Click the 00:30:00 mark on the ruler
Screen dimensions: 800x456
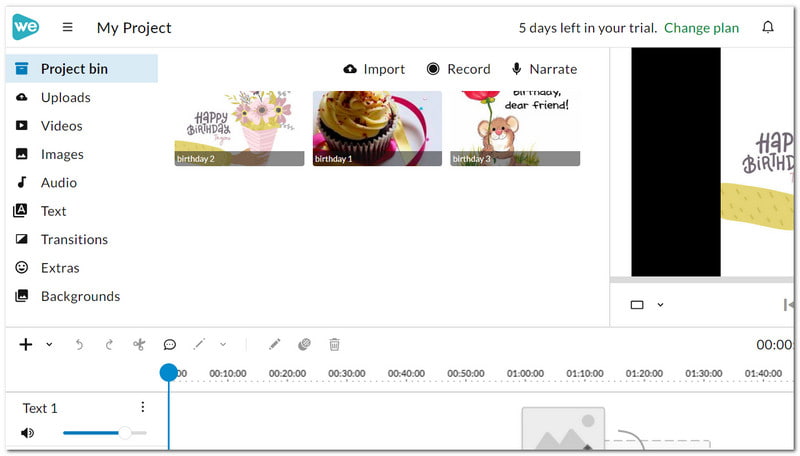pyautogui.click(x=346, y=373)
